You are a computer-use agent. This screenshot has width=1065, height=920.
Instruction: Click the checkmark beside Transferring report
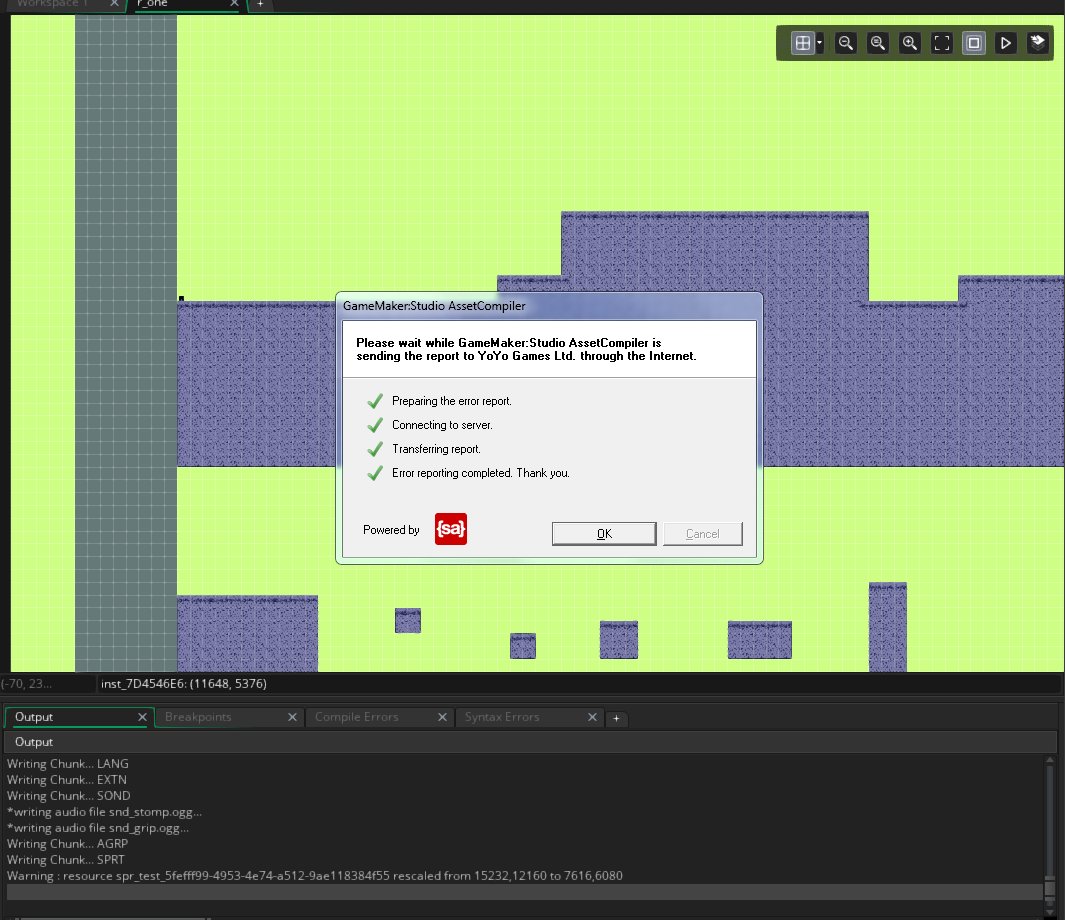(375, 449)
